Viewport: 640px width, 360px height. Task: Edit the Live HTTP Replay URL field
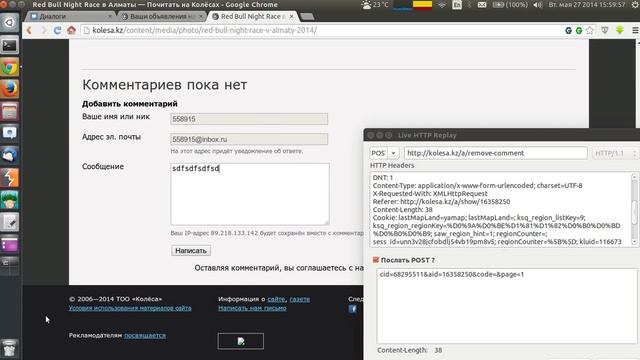[496, 153]
